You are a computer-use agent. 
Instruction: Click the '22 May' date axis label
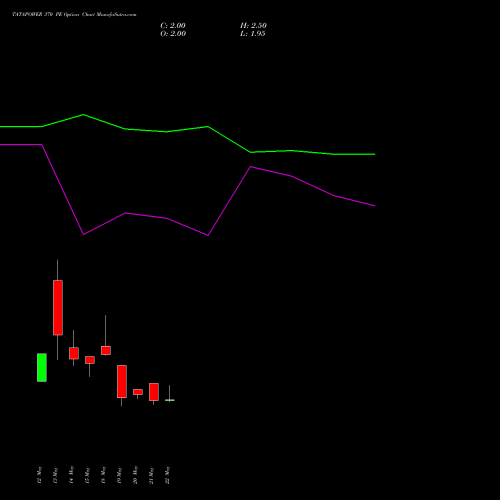[x=167, y=475]
